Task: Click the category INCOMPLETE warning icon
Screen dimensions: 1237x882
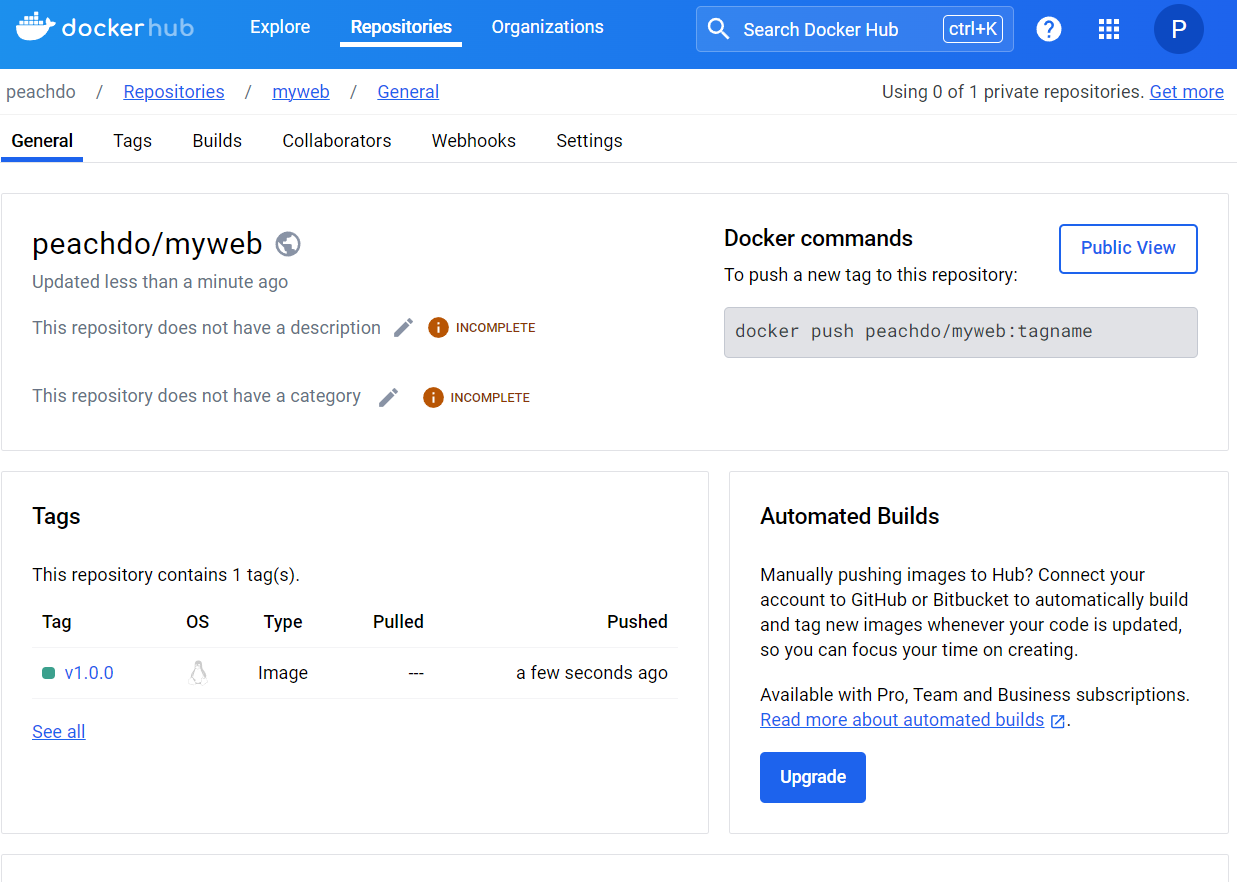Action: [433, 397]
